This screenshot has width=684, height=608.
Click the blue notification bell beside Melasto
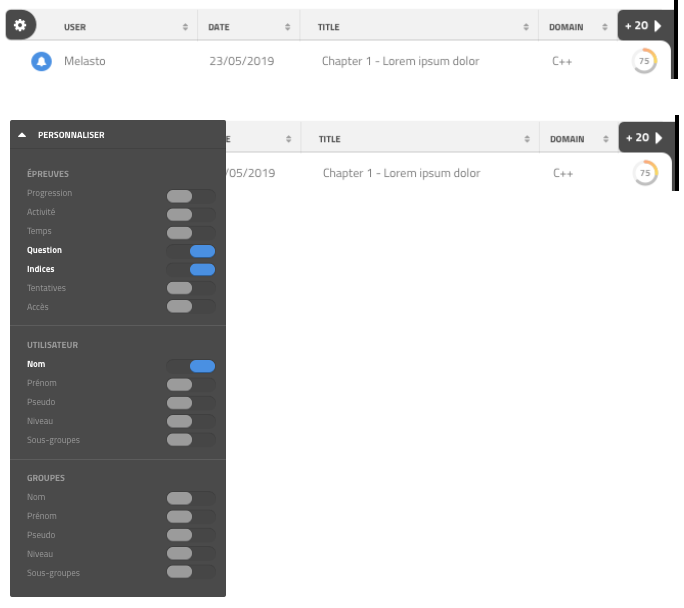pyautogui.click(x=41, y=61)
